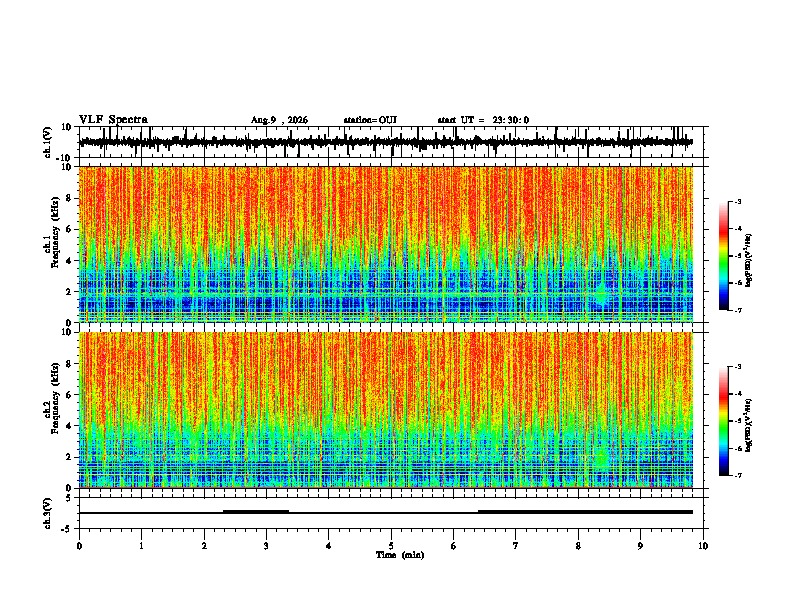
Task: Click time axis tick label "3"
Action: [266, 546]
